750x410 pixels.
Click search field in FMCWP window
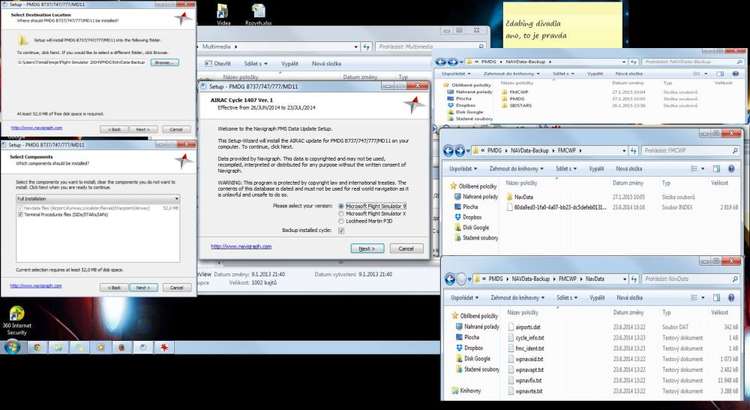691,151
